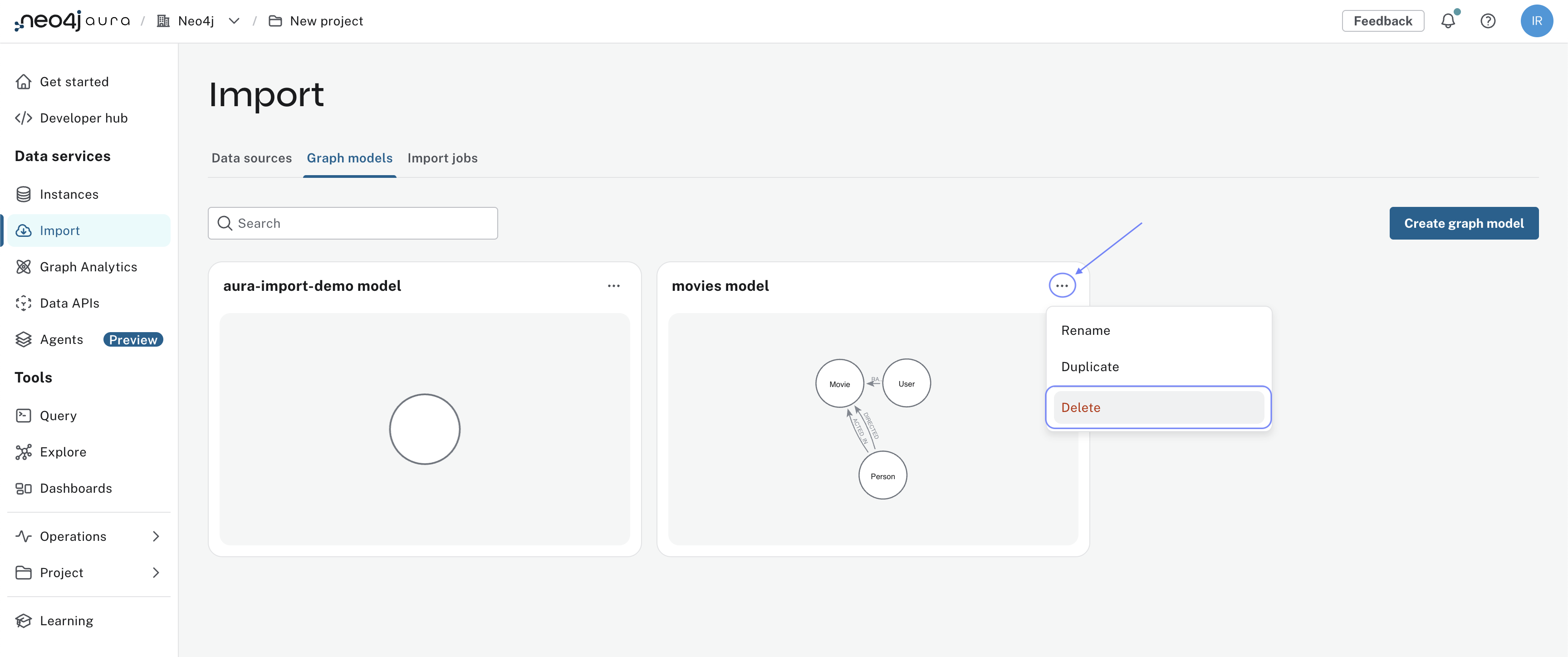Image resolution: width=1568 pixels, height=657 pixels.
Task: Open the notifications bell icon
Action: [x=1447, y=21]
